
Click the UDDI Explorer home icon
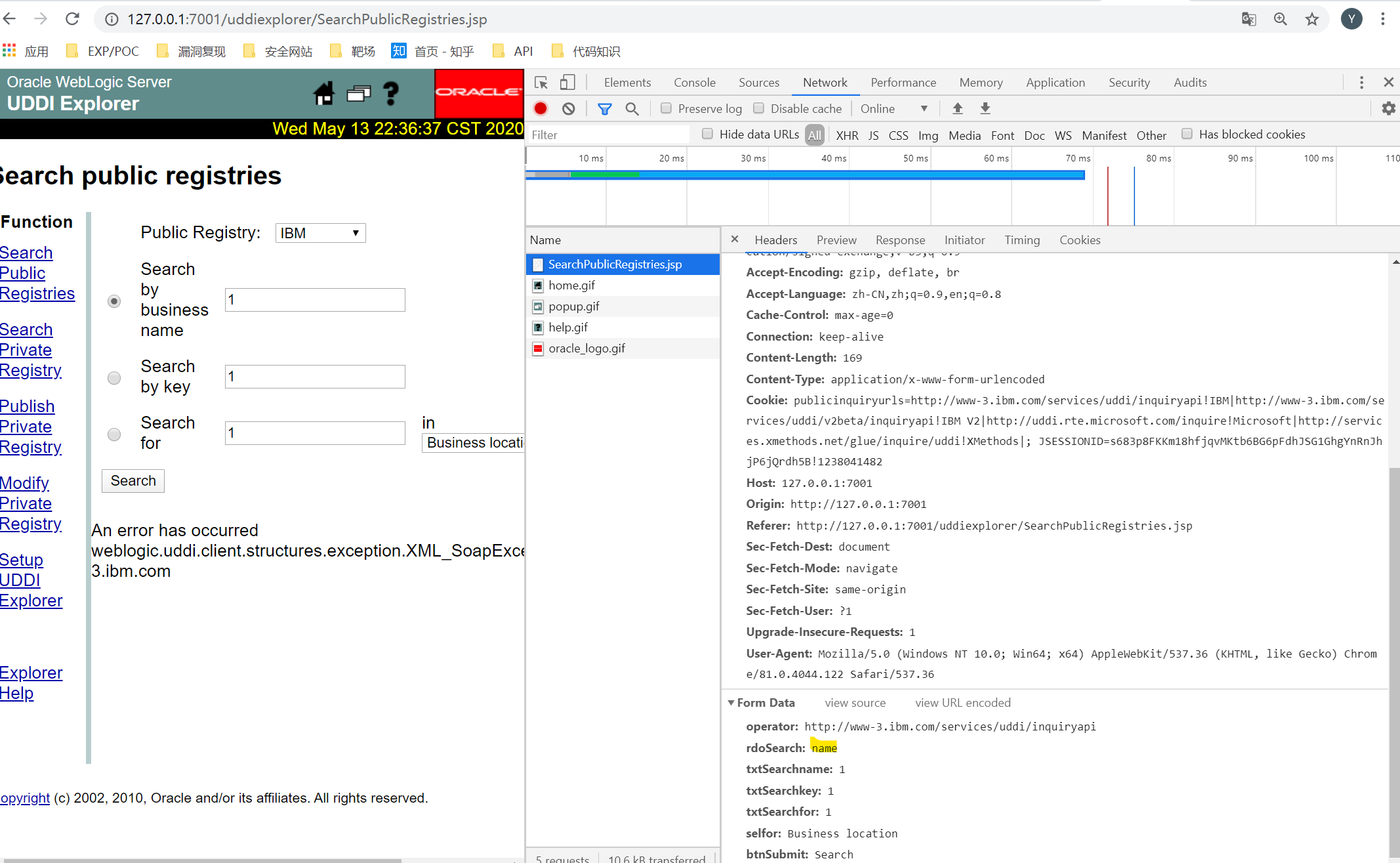323,94
